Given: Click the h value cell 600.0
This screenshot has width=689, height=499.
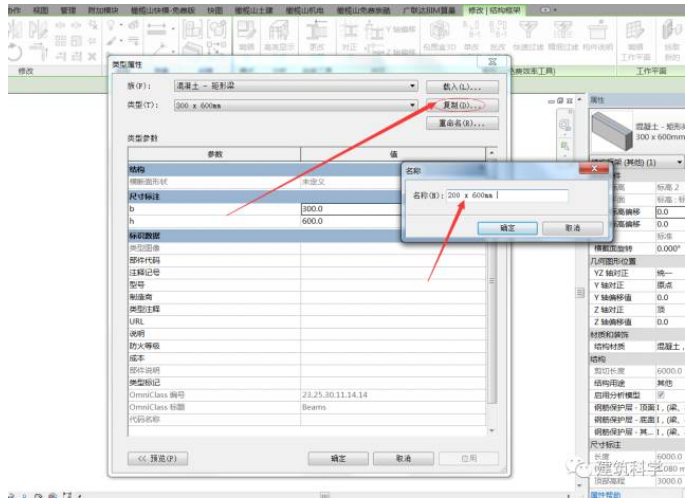Looking at the screenshot, I should [352, 221].
